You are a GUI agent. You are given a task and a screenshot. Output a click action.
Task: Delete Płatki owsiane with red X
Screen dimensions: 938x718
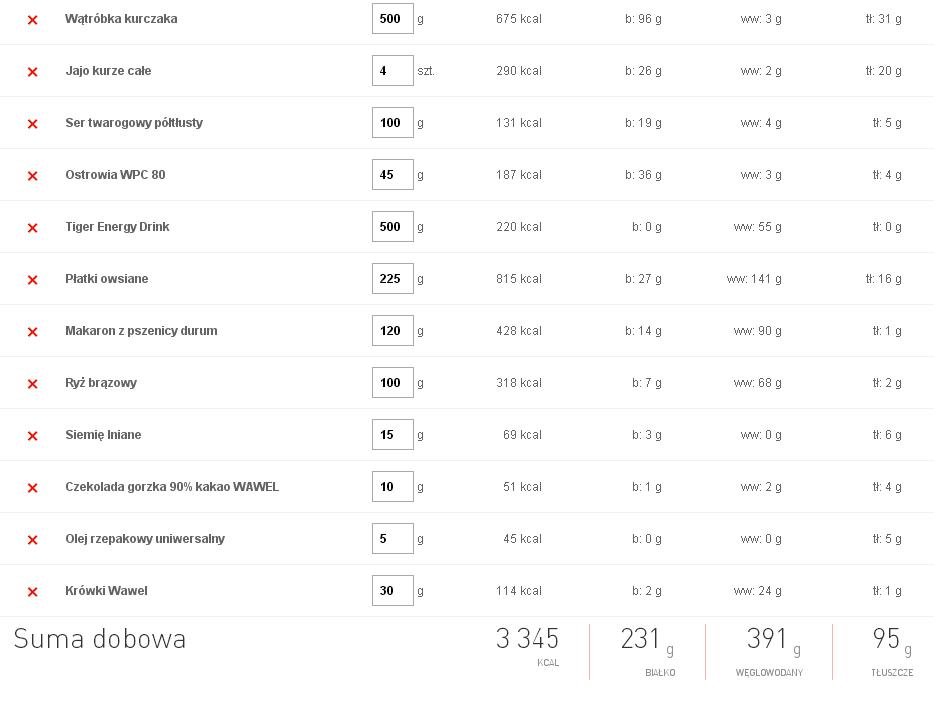(x=33, y=280)
